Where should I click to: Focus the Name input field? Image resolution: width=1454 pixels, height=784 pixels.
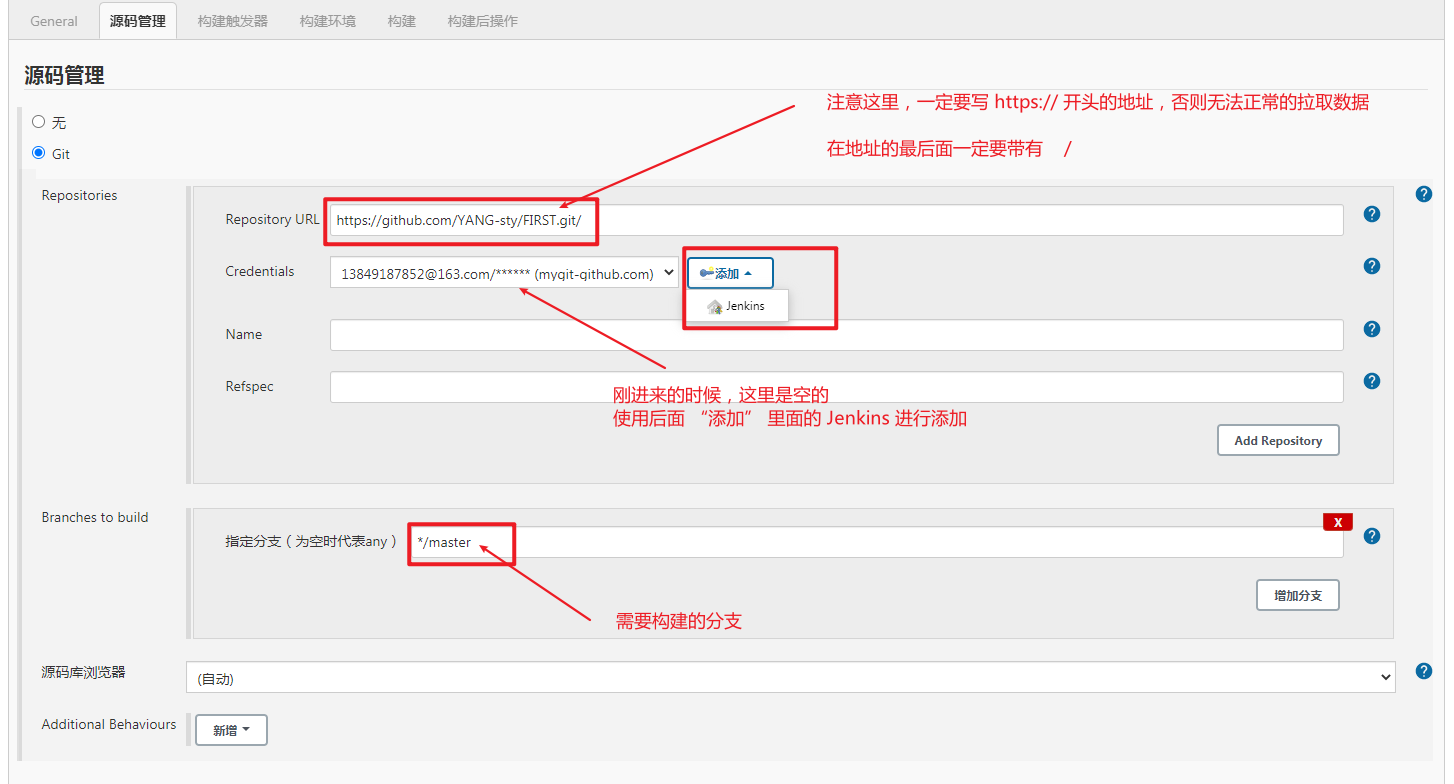pos(836,335)
